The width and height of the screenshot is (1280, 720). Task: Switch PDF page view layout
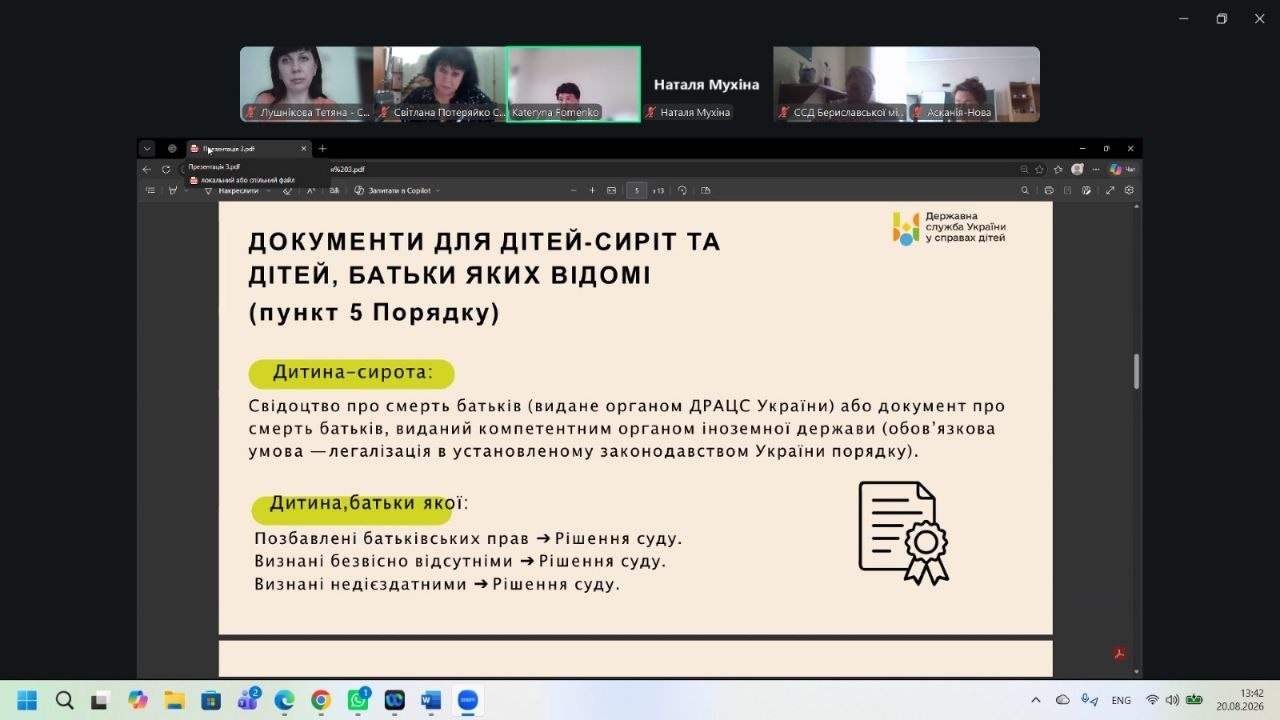click(x=705, y=190)
